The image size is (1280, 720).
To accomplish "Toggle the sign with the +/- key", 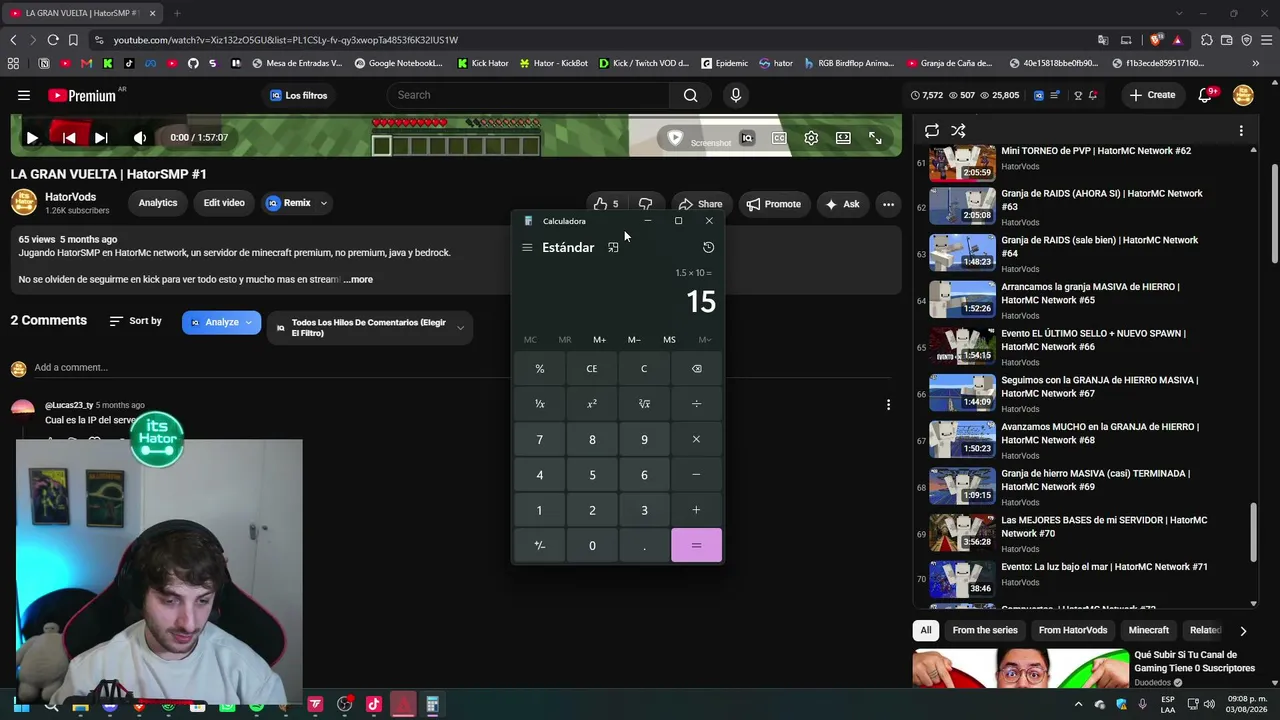I will 540,546.
